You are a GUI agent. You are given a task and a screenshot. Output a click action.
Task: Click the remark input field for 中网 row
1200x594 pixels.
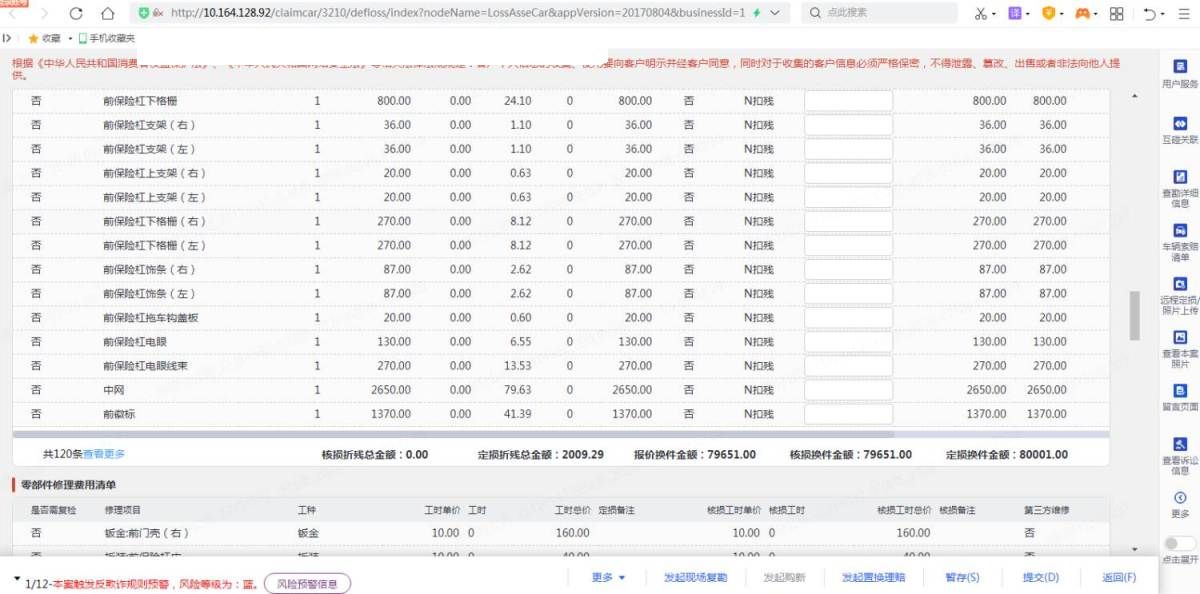(848, 390)
